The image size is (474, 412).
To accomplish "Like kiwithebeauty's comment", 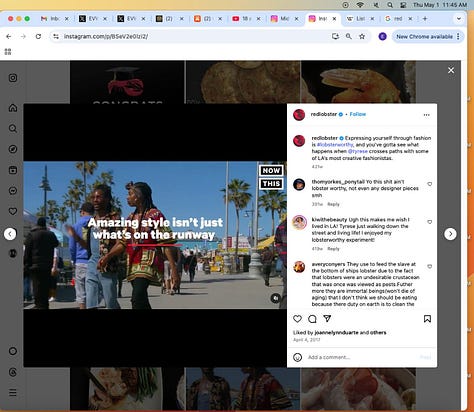I will 430,222.
